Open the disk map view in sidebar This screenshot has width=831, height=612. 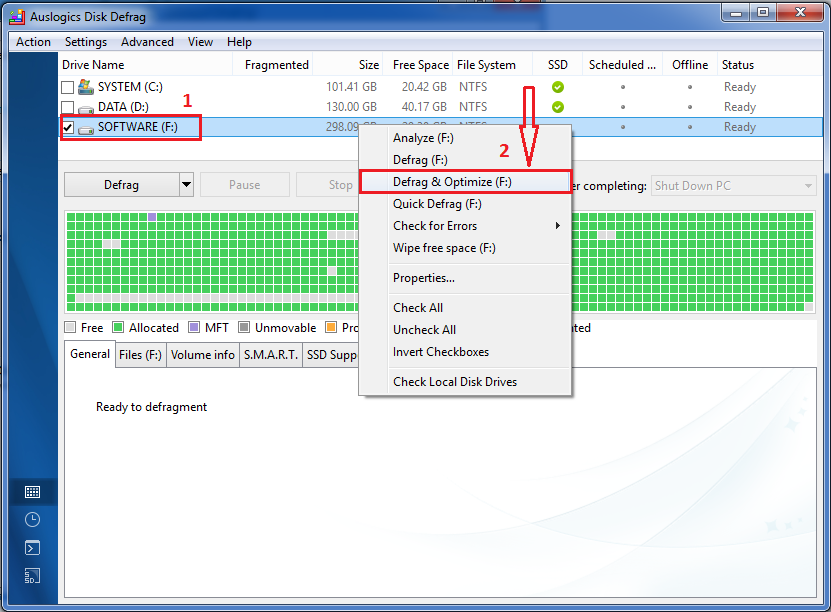[x=32, y=492]
